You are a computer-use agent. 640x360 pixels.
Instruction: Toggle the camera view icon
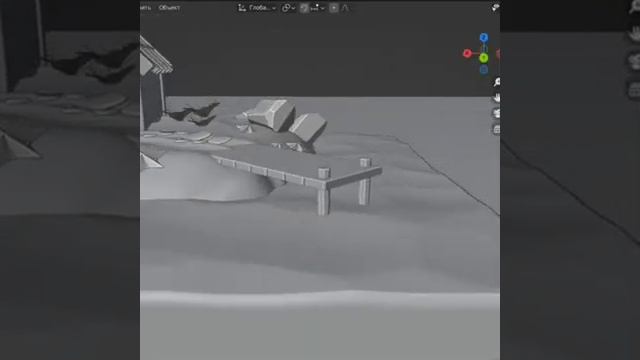click(x=496, y=113)
